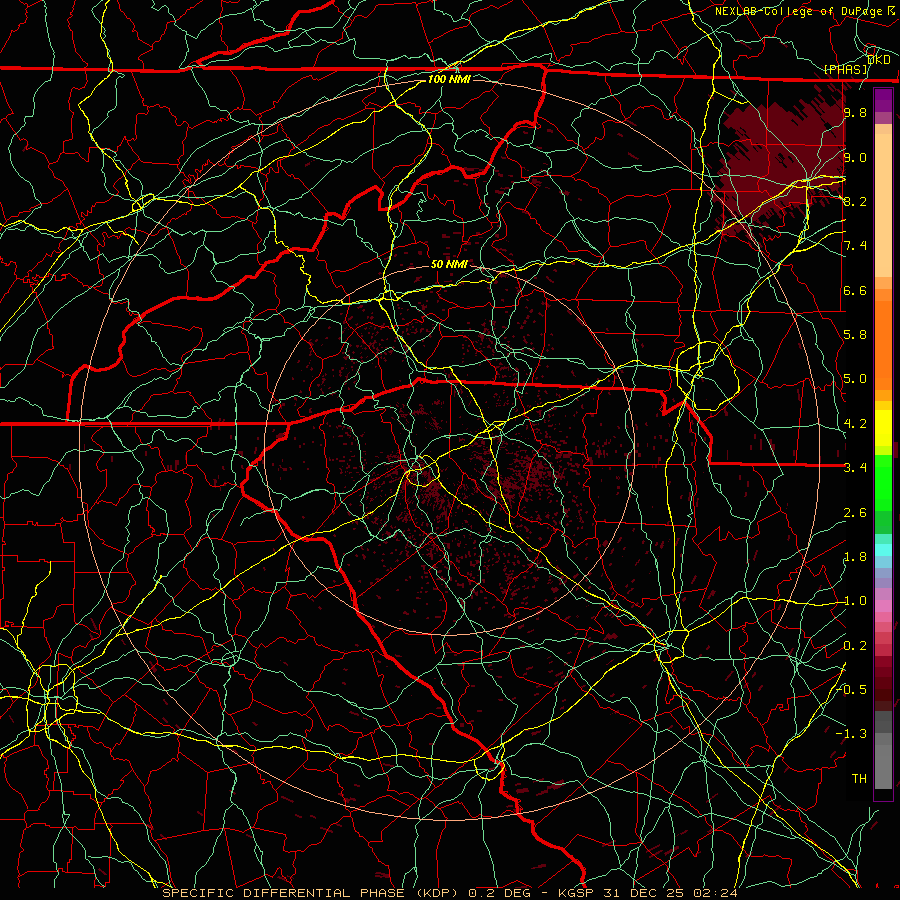Click the "KGSP" radar site identifier

tap(574, 893)
